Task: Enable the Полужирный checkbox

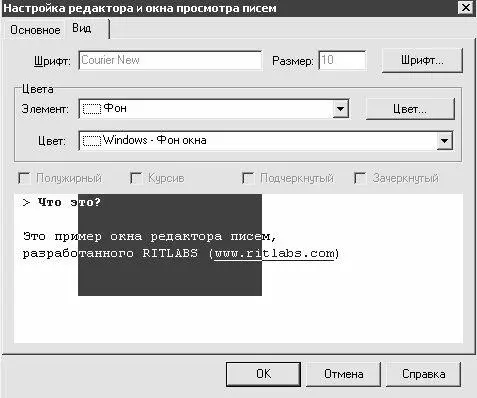Action: pos(24,178)
